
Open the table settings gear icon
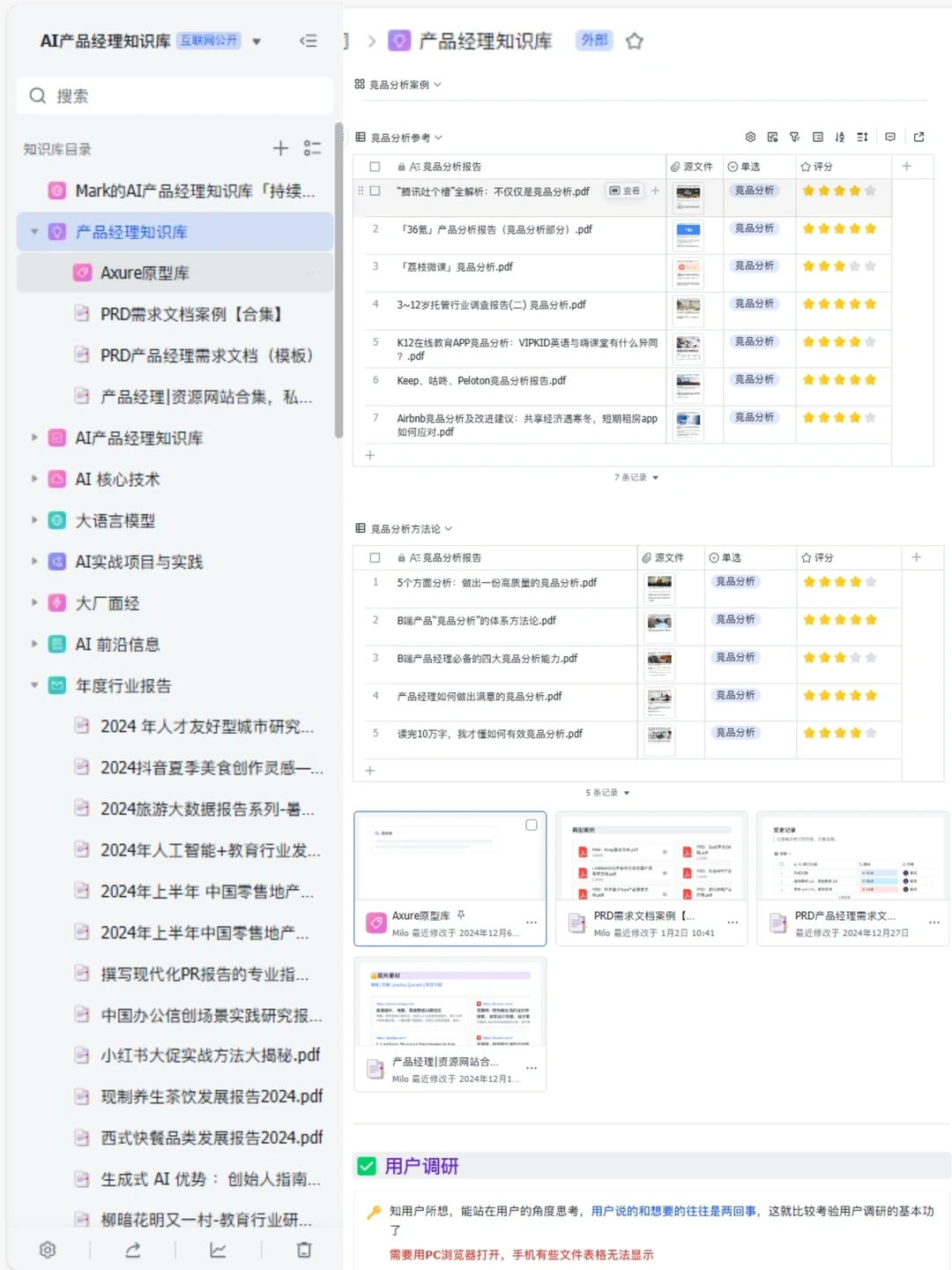click(x=750, y=137)
